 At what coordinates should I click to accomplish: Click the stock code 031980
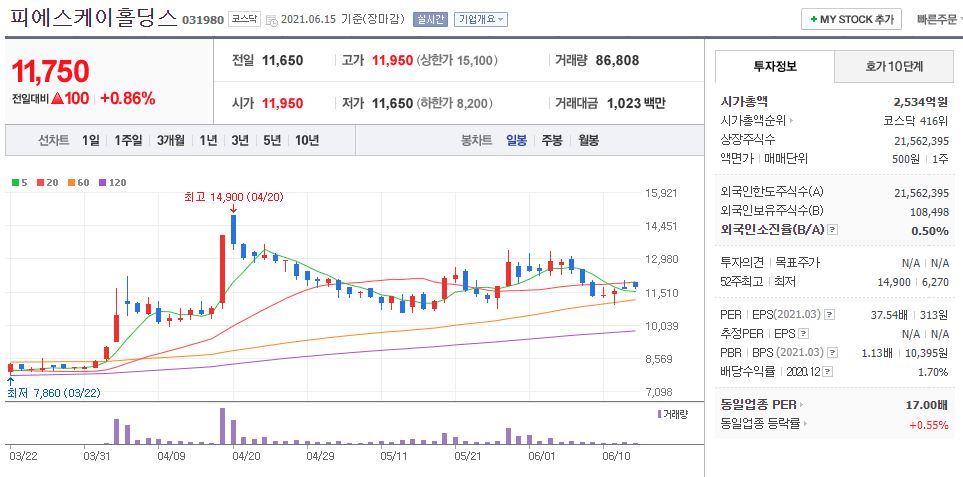203,20
